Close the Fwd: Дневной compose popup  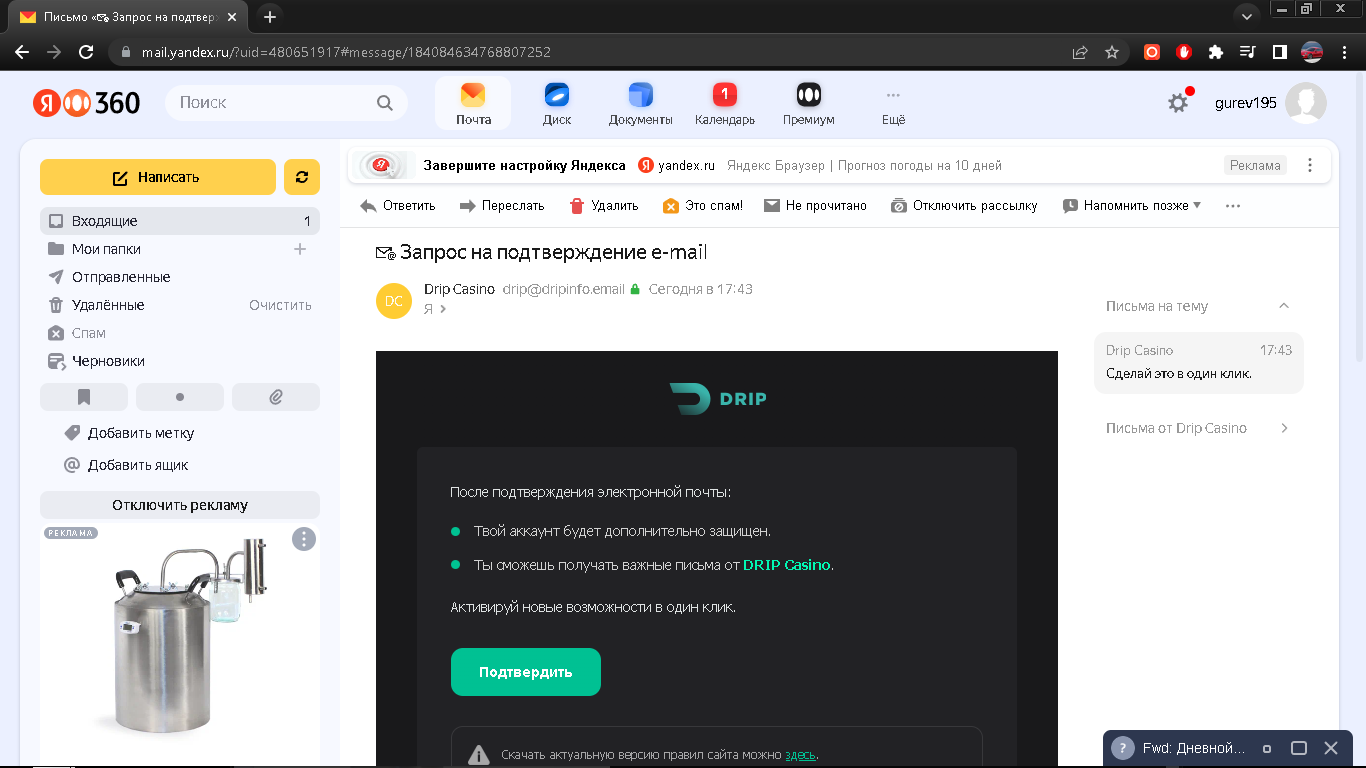[1331, 748]
